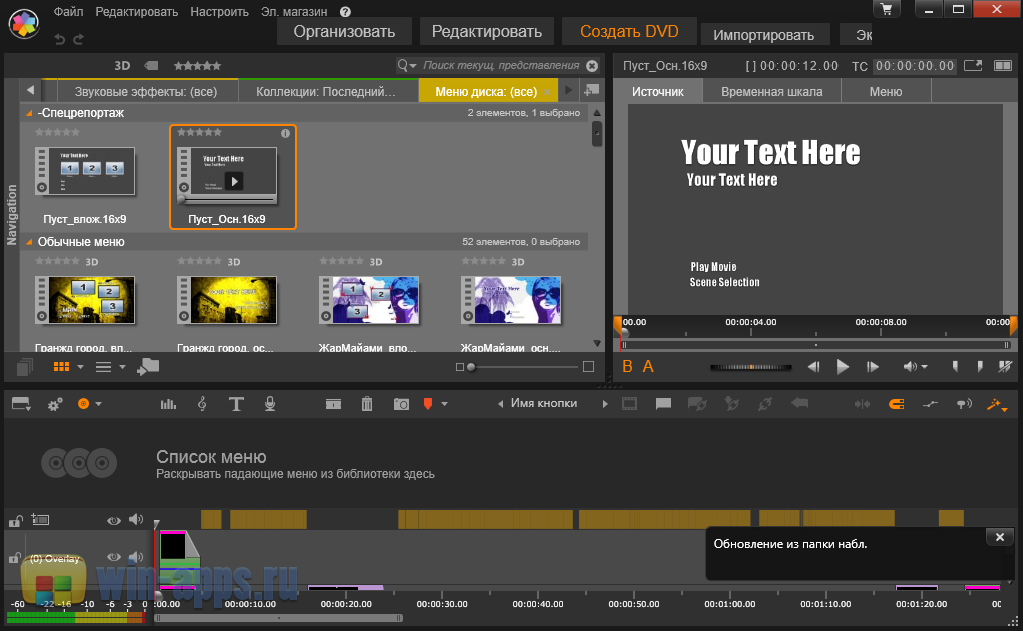Click the microphone voice-over icon
The height and width of the screenshot is (631, 1023).
pos(269,404)
